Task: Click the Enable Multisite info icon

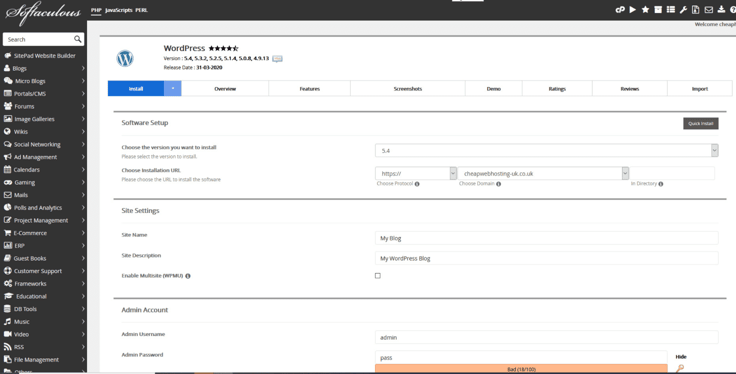Action: pos(188,276)
